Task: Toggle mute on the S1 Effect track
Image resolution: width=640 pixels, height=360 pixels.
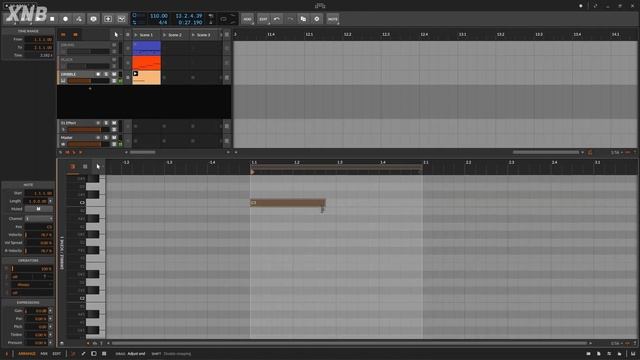Action: pos(114,123)
